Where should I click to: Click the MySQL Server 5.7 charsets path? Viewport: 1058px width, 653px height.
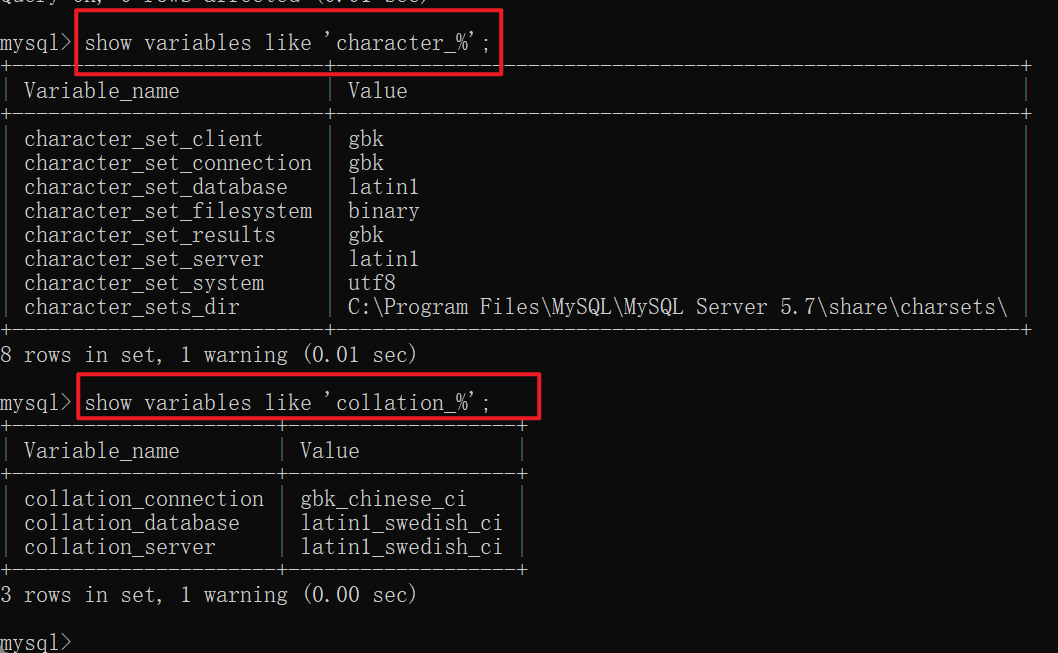pyautogui.click(x=677, y=307)
